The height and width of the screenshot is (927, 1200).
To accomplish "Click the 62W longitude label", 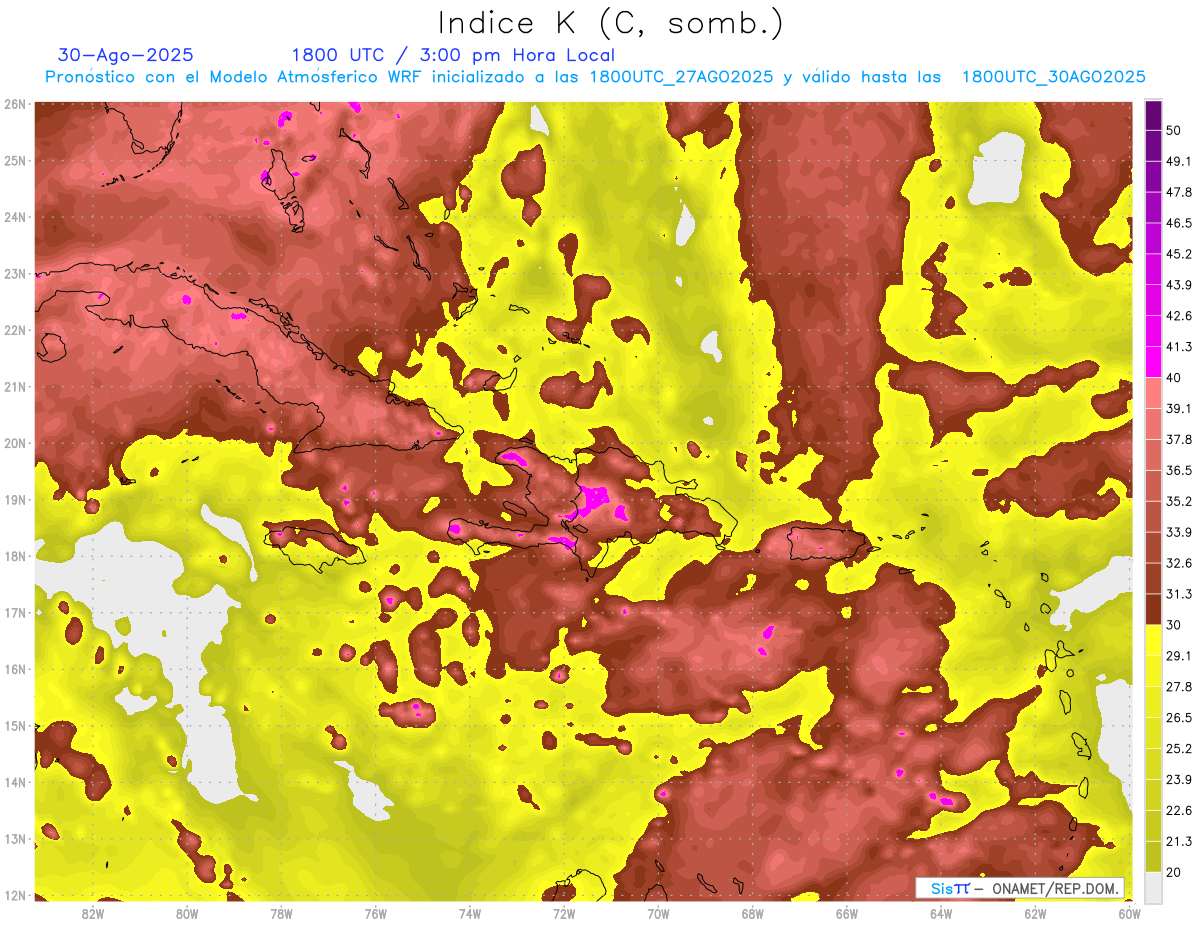I will (1035, 913).
